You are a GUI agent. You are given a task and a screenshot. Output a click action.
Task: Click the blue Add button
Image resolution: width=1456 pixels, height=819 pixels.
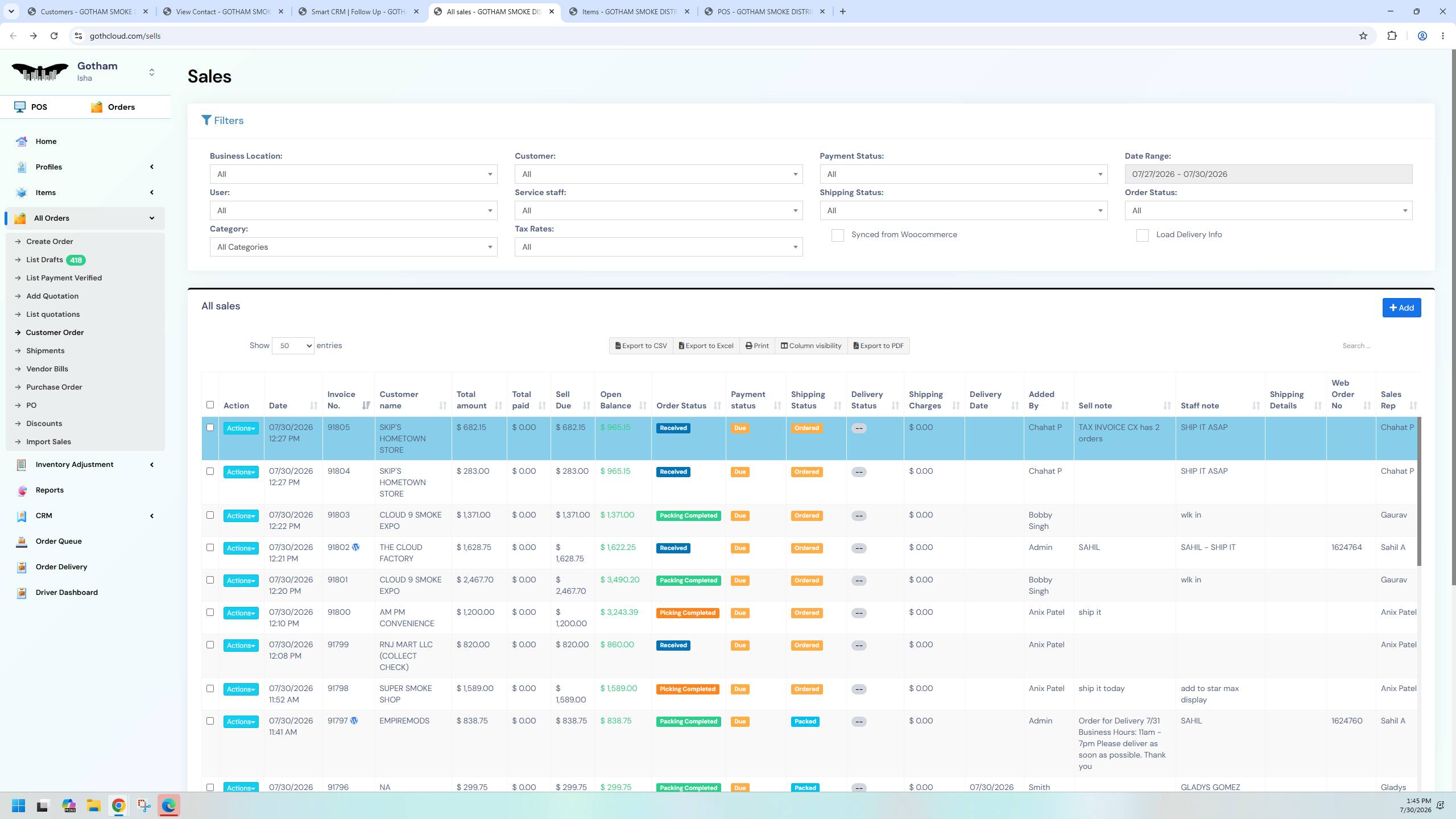point(1401,308)
